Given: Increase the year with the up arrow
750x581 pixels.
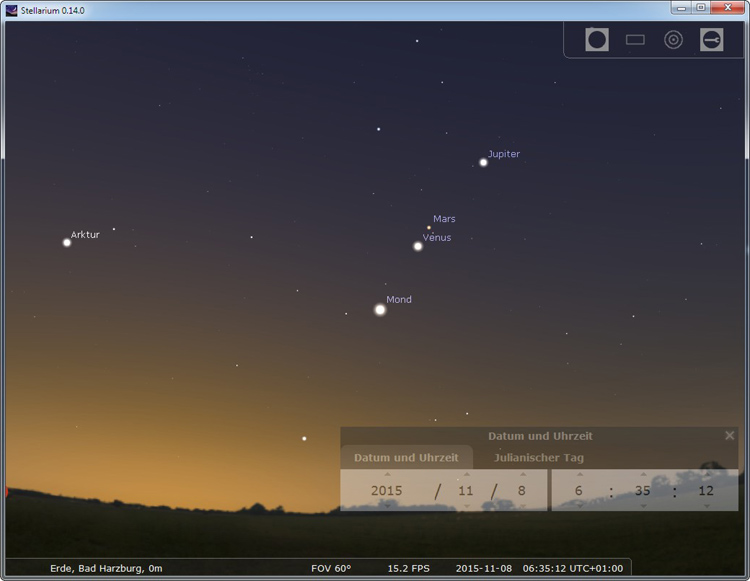Looking at the screenshot, I should tap(387, 474).
